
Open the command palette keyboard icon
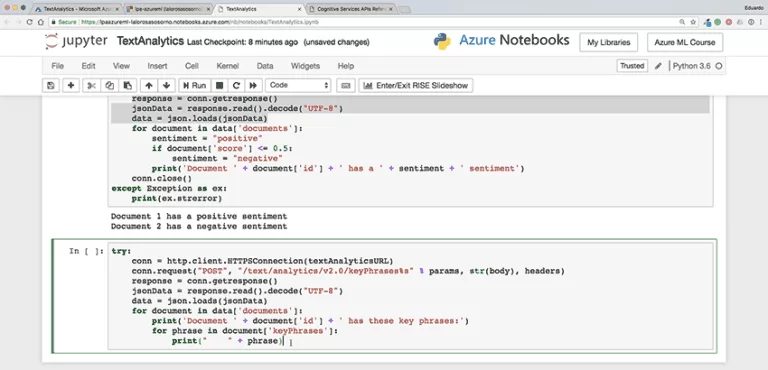point(346,85)
